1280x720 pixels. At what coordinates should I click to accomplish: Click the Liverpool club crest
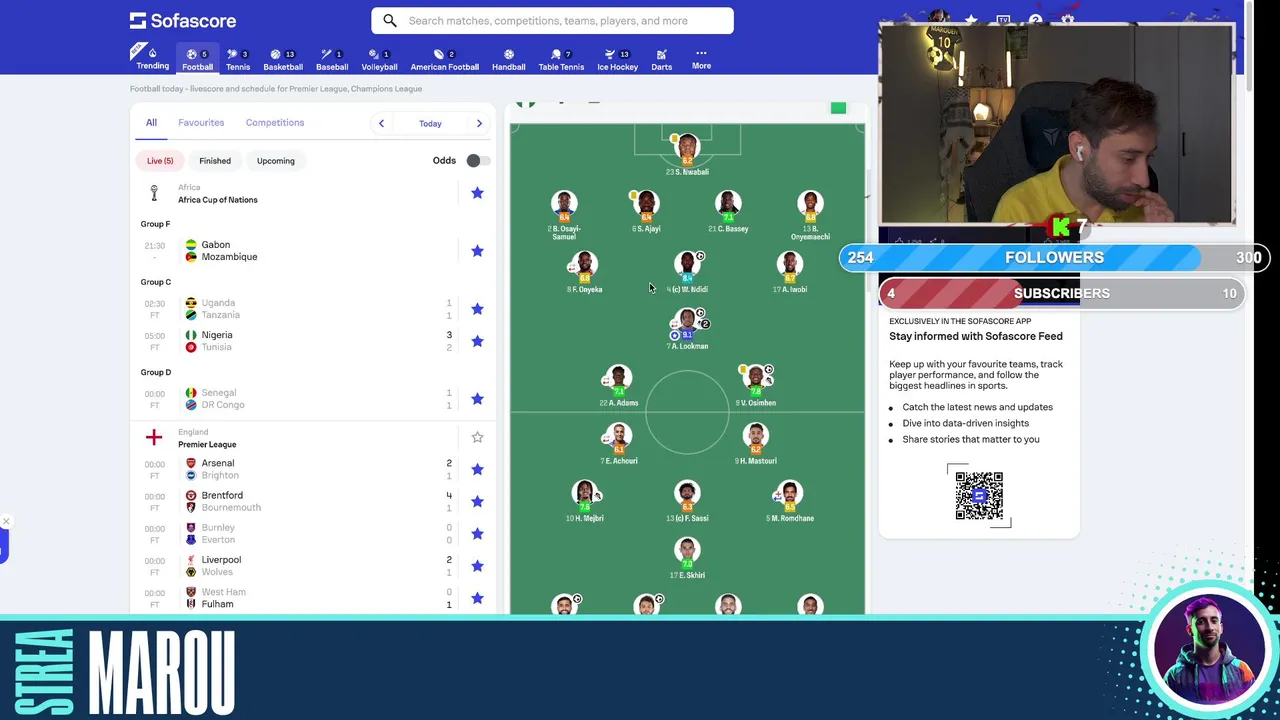coord(191,560)
